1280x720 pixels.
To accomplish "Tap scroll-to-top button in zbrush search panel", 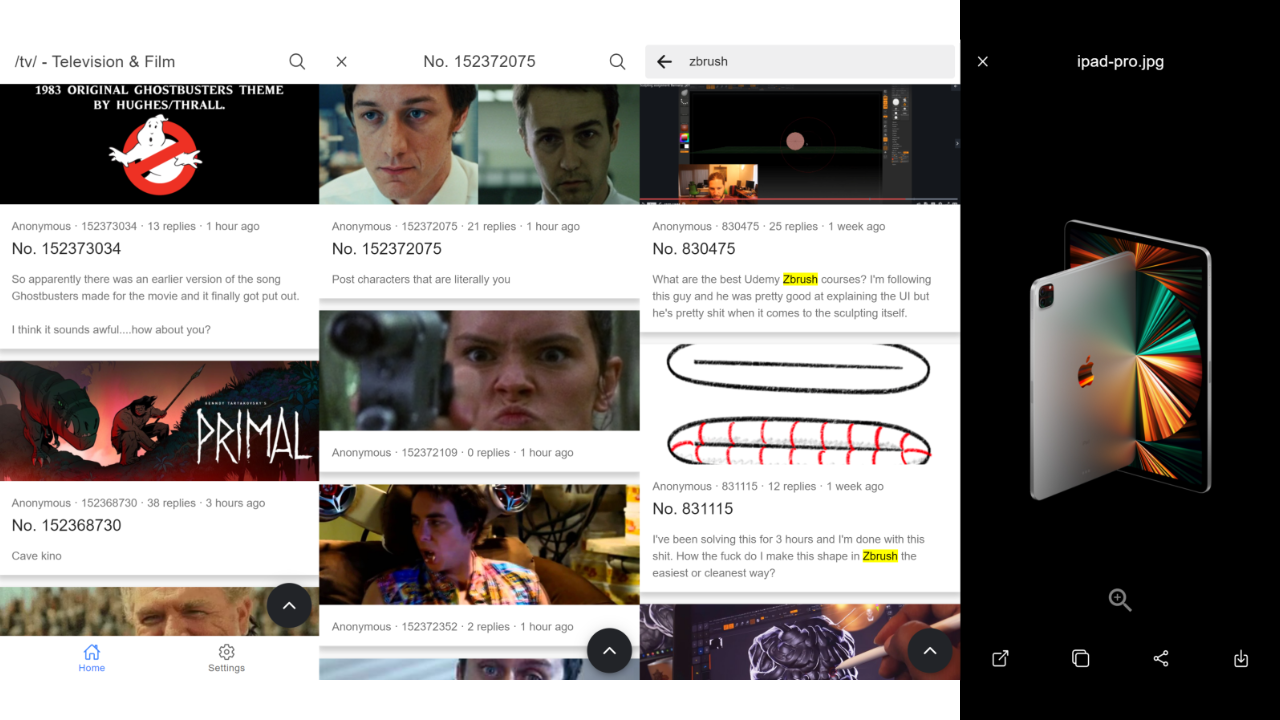I will pos(929,651).
